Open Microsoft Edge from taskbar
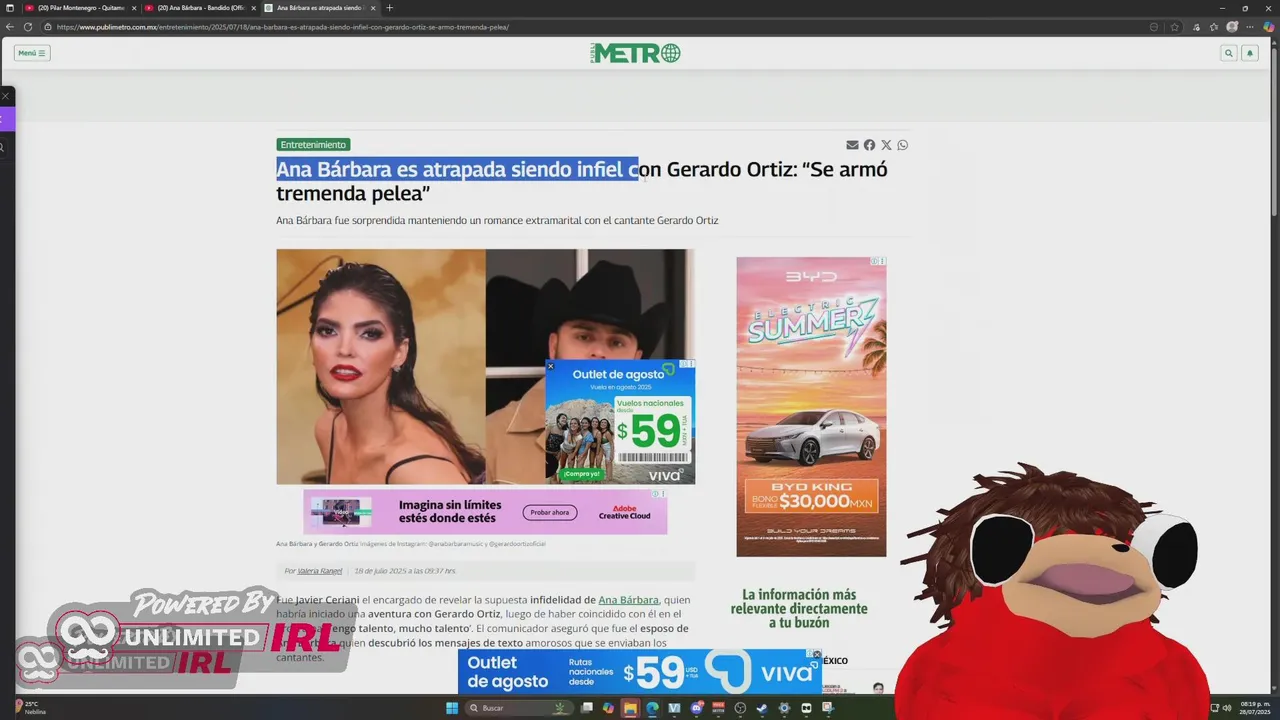Screen dimensions: 1280x720 pyautogui.click(x=652, y=708)
